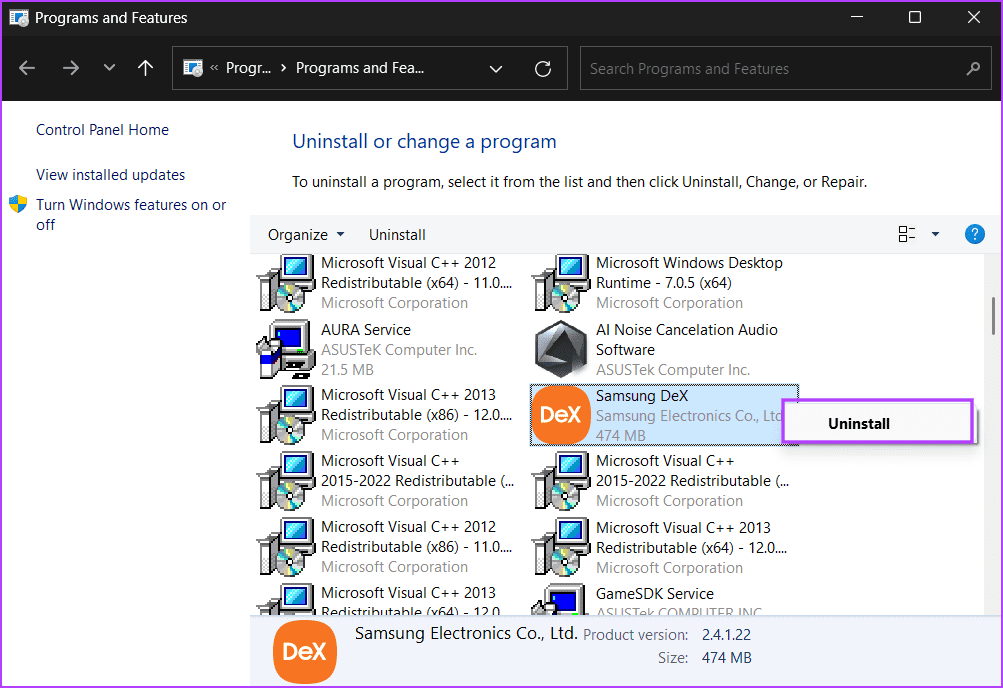Open the more view options arrow
The image size is (1003, 688).
point(935,234)
